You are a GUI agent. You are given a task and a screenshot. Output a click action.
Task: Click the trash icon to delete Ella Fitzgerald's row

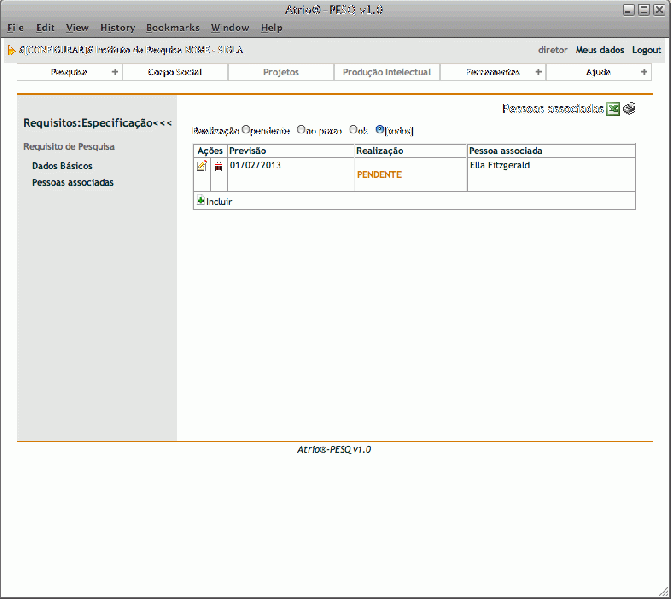click(x=218, y=166)
